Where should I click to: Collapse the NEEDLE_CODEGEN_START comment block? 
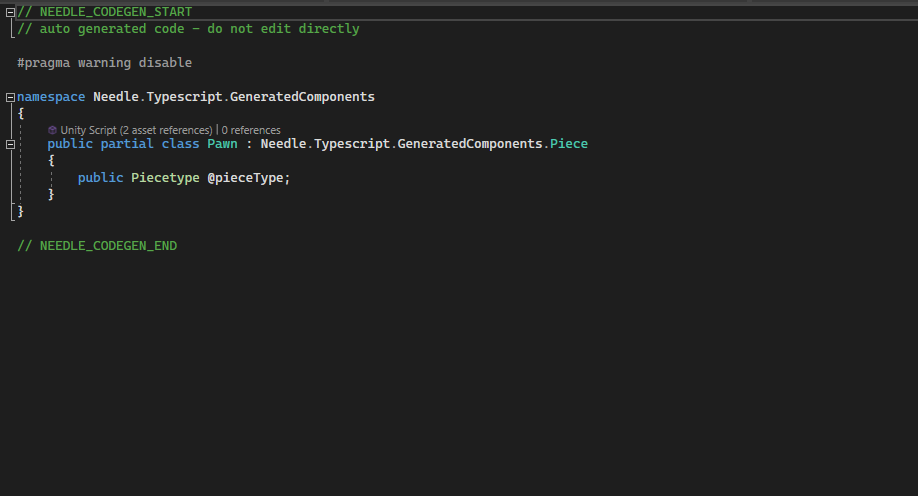click(10, 12)
